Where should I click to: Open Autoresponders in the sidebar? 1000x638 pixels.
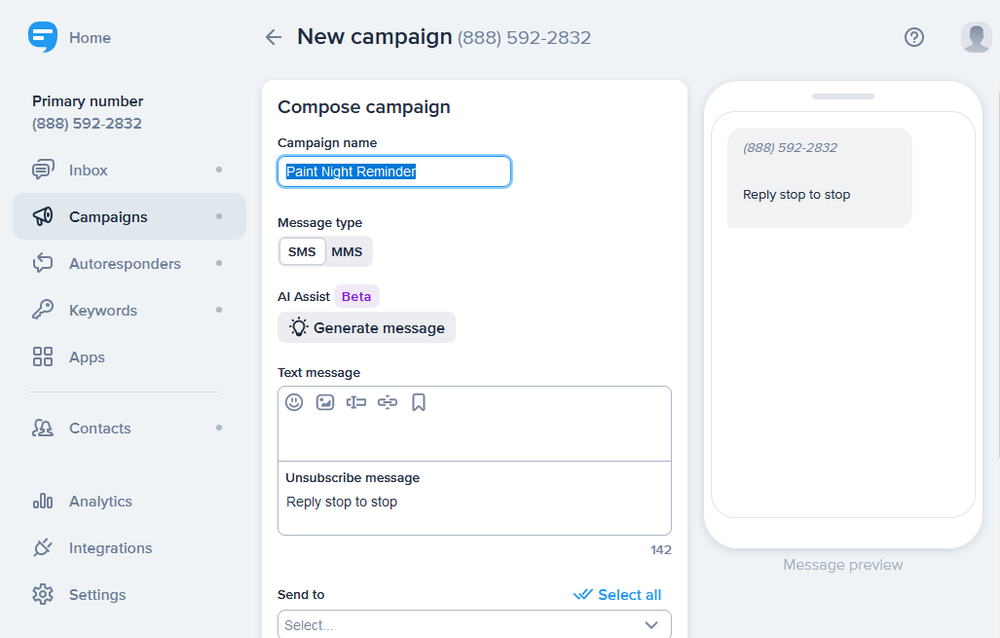tap(125, 264)
